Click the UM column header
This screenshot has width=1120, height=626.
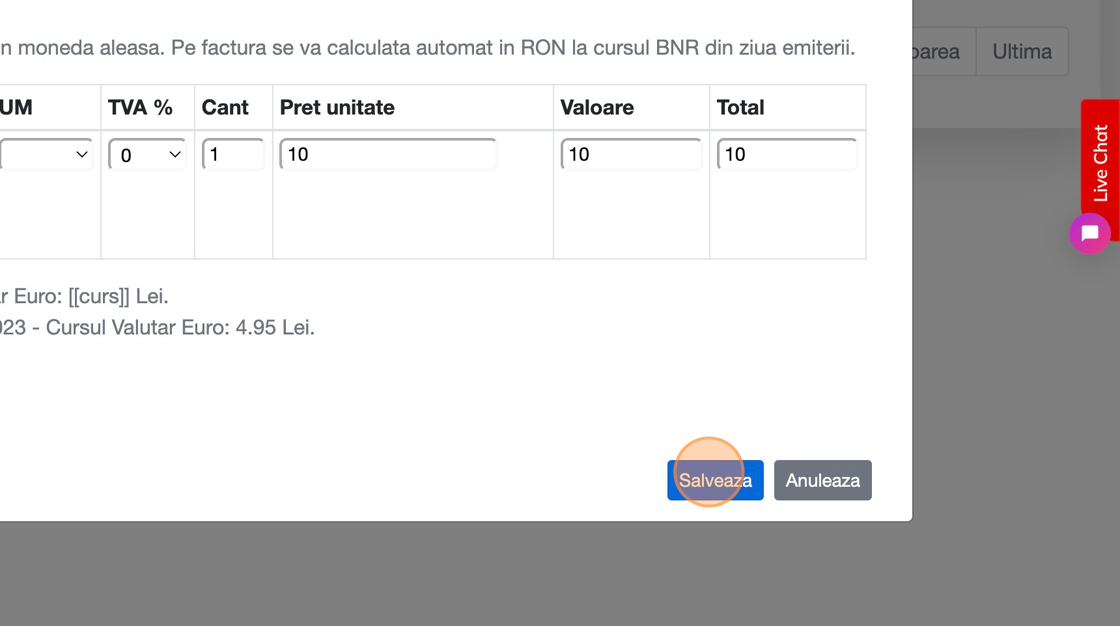[x=17, y=108]
